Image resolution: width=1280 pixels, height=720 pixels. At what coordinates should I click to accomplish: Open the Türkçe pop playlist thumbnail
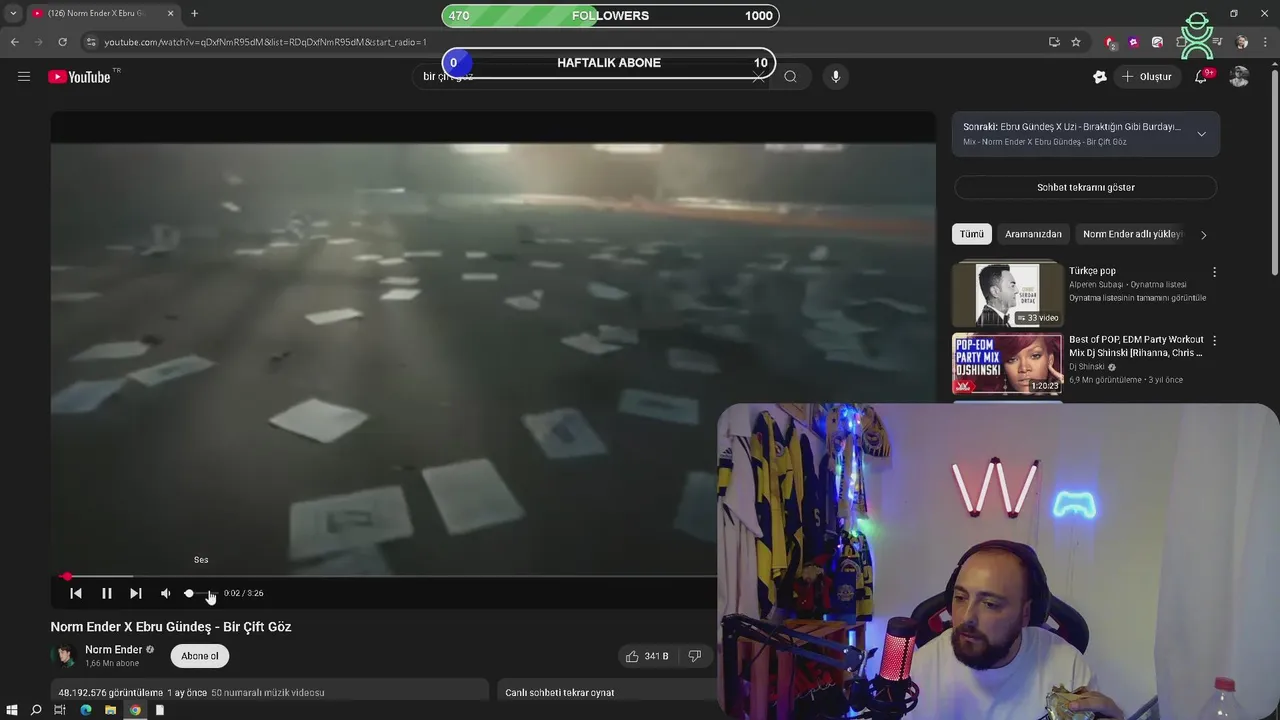point(1007,294)
